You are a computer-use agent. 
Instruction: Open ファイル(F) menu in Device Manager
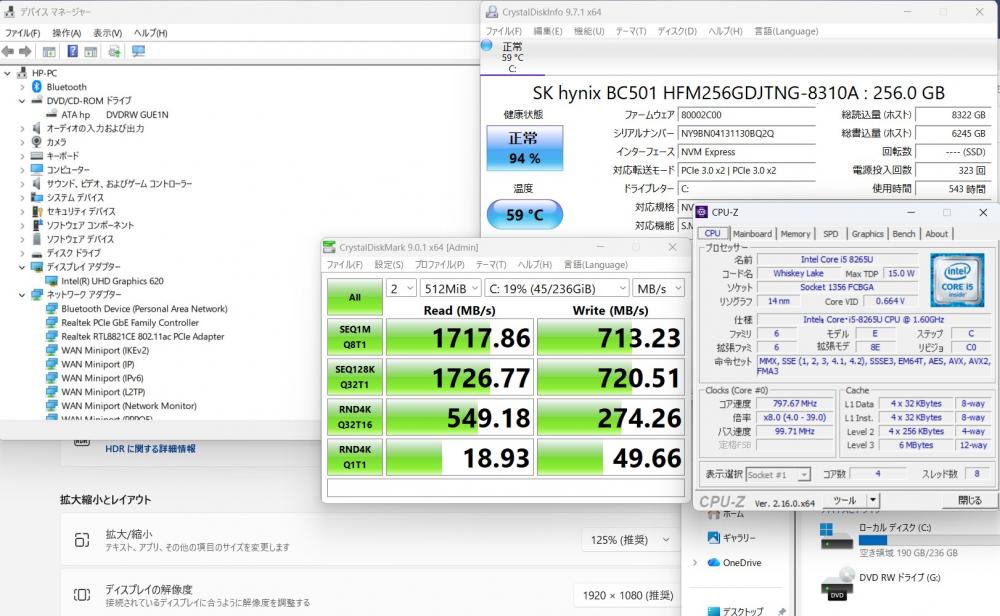22,33
